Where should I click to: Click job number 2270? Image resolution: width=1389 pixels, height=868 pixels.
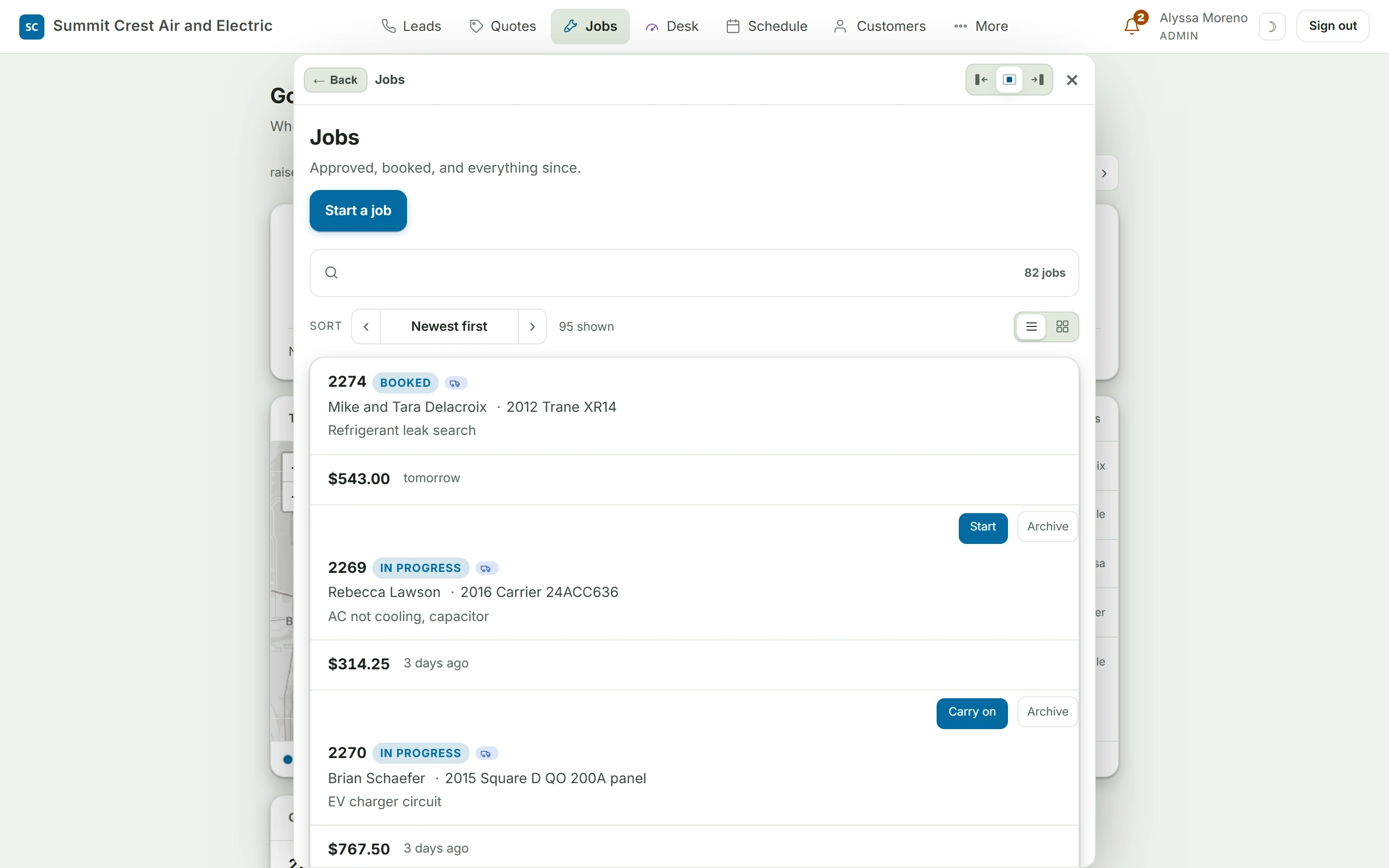pyautogui.click(x=347, y=753)
